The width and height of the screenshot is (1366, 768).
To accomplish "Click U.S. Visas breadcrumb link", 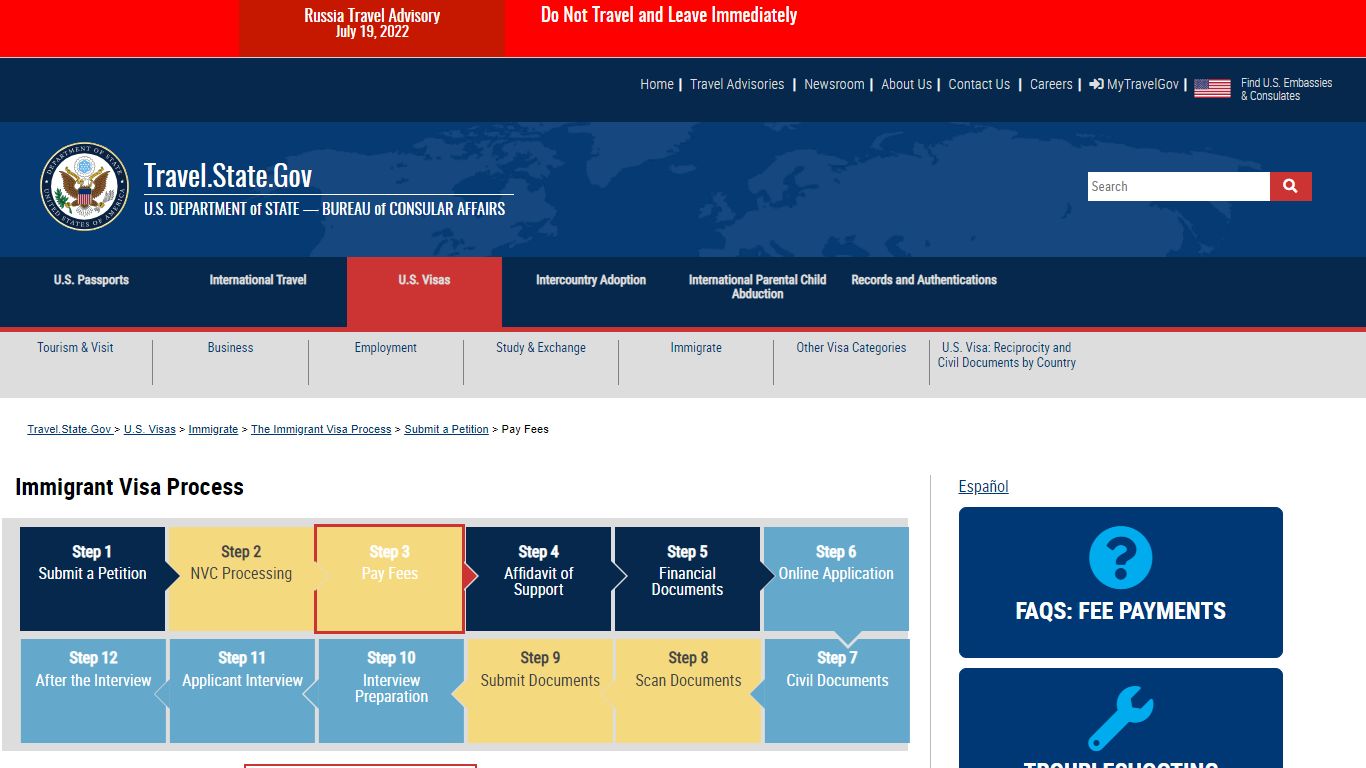I will (x=150, y=429).
